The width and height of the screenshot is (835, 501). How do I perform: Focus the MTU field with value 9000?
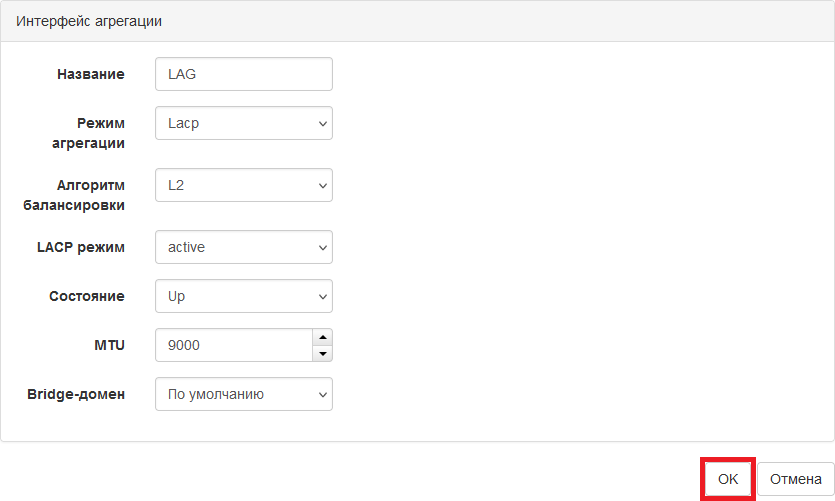pos(234,345)
